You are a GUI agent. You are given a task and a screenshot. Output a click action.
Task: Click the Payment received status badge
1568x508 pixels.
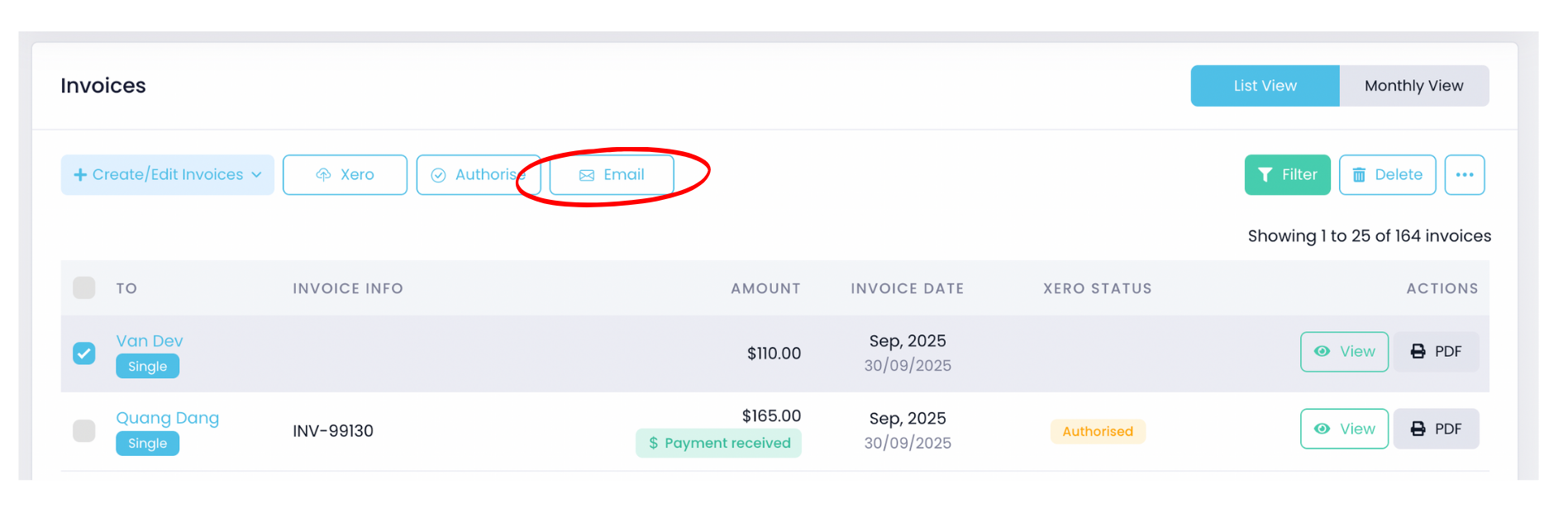click(x=718, y=444)
